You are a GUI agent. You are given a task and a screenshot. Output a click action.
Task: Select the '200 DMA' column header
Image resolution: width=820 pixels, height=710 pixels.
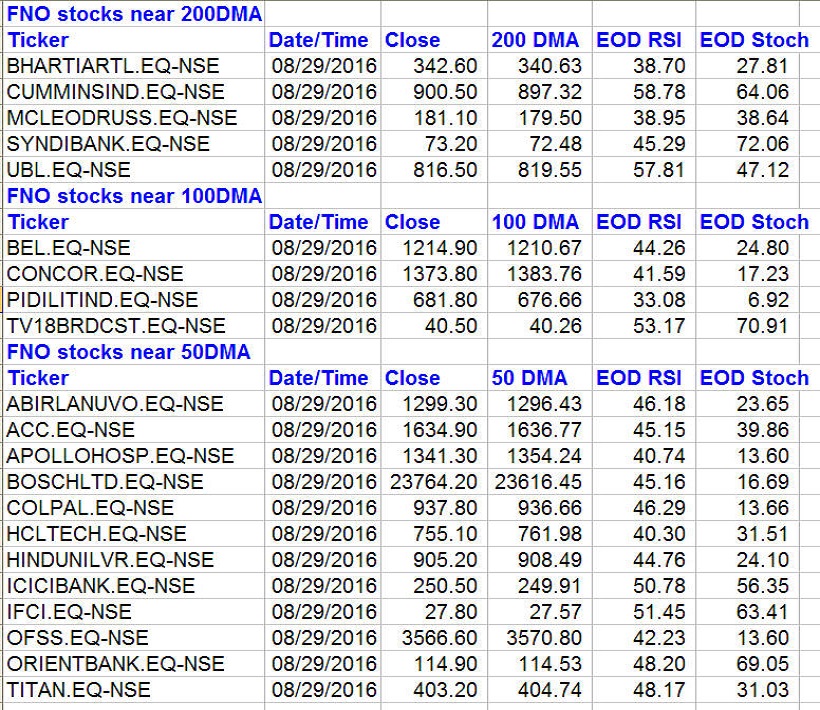(535, 40)
